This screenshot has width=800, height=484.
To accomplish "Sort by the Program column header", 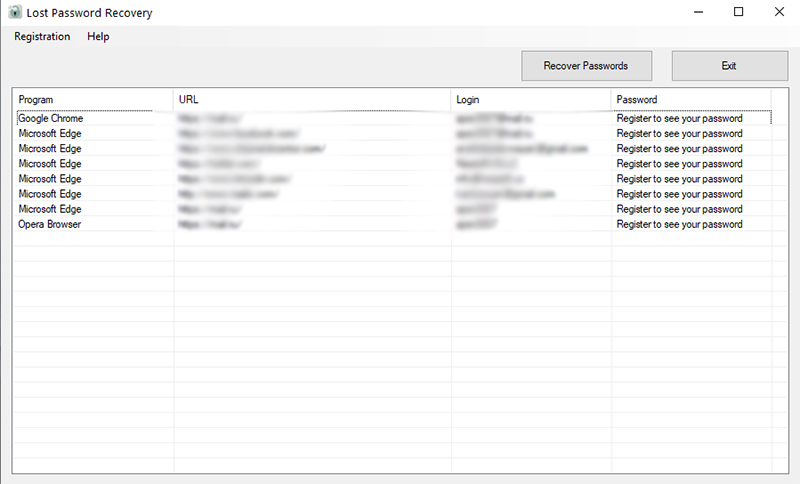I will (93, 99).
